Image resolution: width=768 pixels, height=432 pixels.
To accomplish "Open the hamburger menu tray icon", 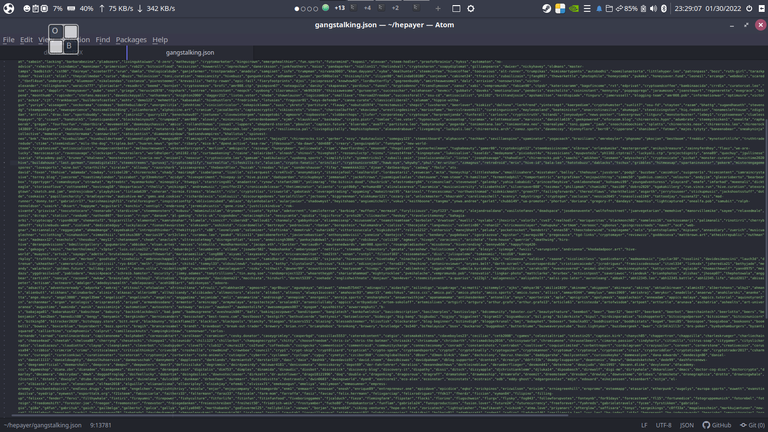I will [587, 8].
